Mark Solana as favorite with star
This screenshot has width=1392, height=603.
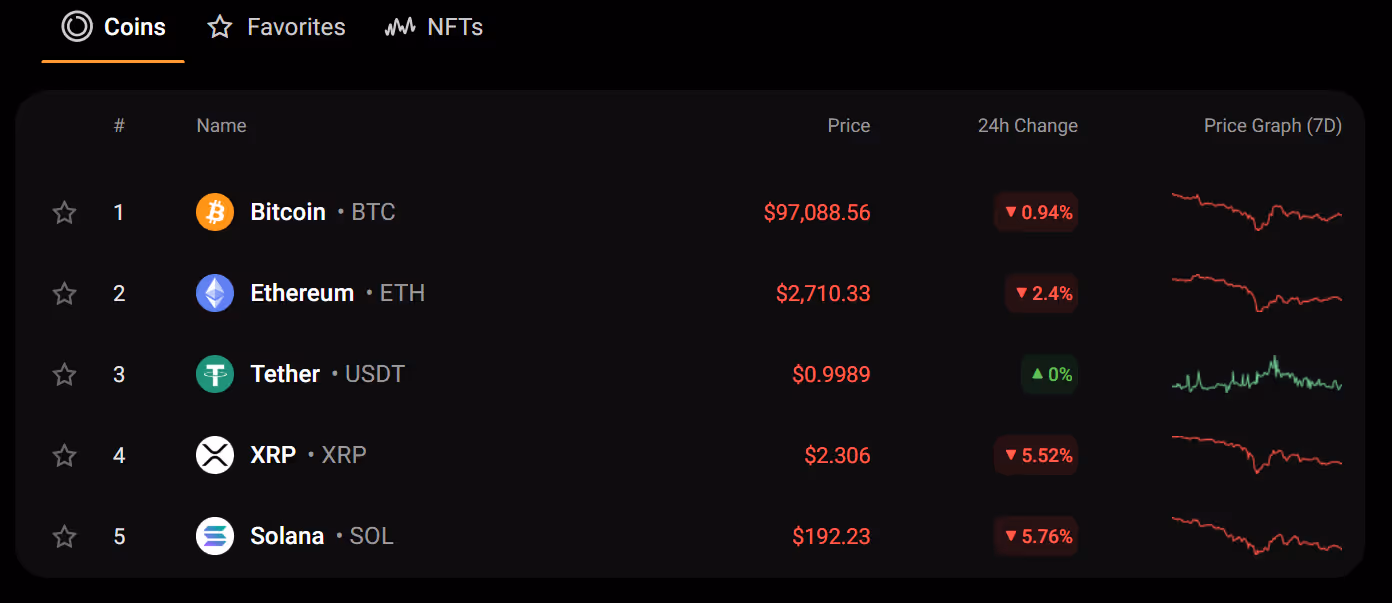[x=64, y=536]
